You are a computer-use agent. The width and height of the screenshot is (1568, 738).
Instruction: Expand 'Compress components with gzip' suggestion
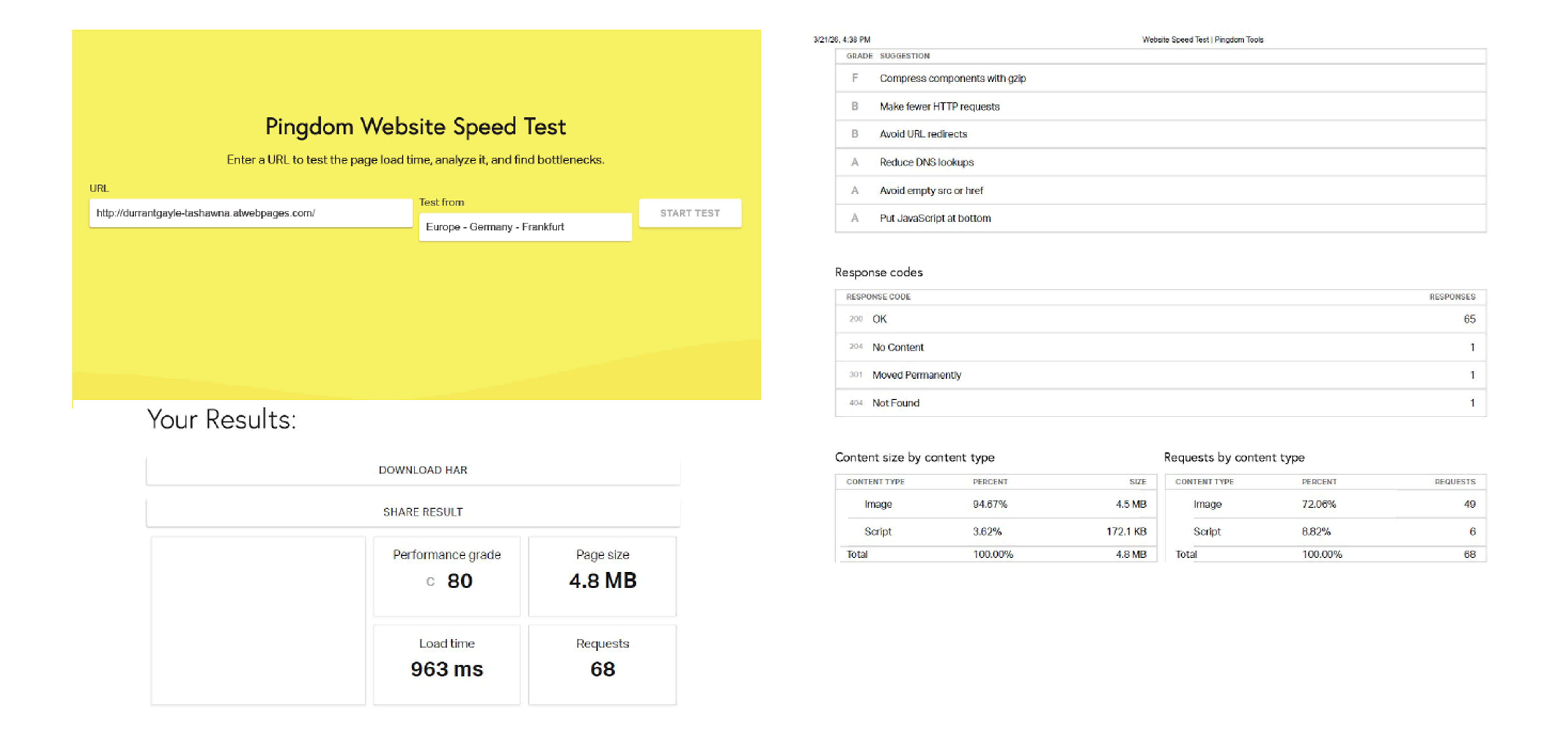1161,78
